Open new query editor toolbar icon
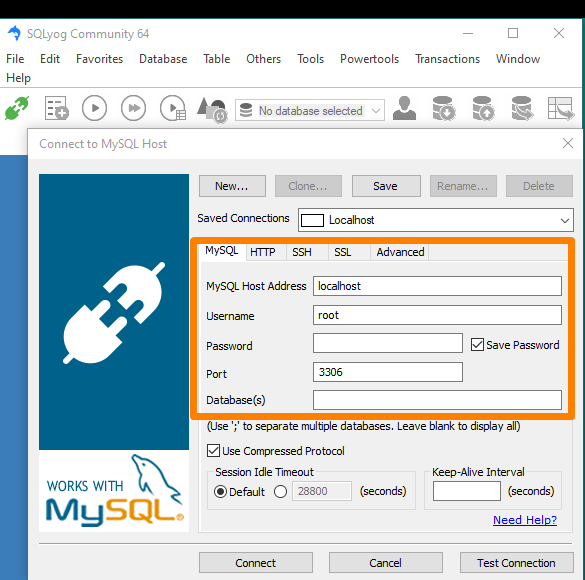 [x=56, y=109]
